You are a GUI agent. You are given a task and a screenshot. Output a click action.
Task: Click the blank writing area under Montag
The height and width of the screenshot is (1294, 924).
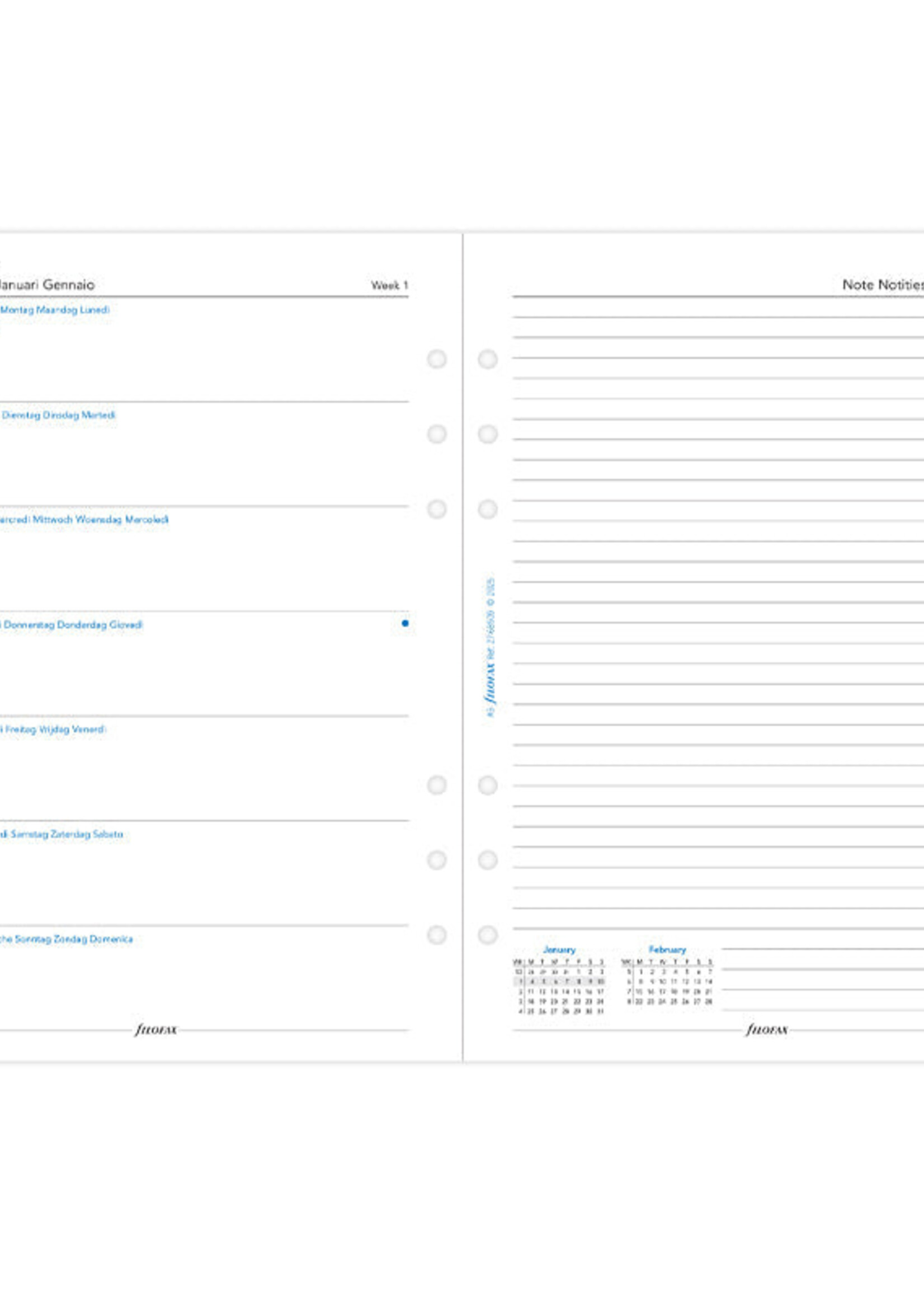point(204,359)
